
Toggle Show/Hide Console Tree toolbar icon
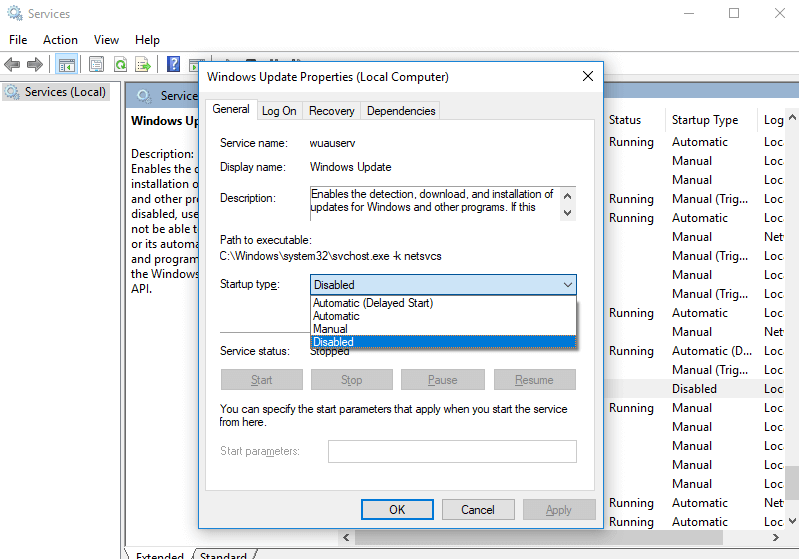click(x=67, y=65)
